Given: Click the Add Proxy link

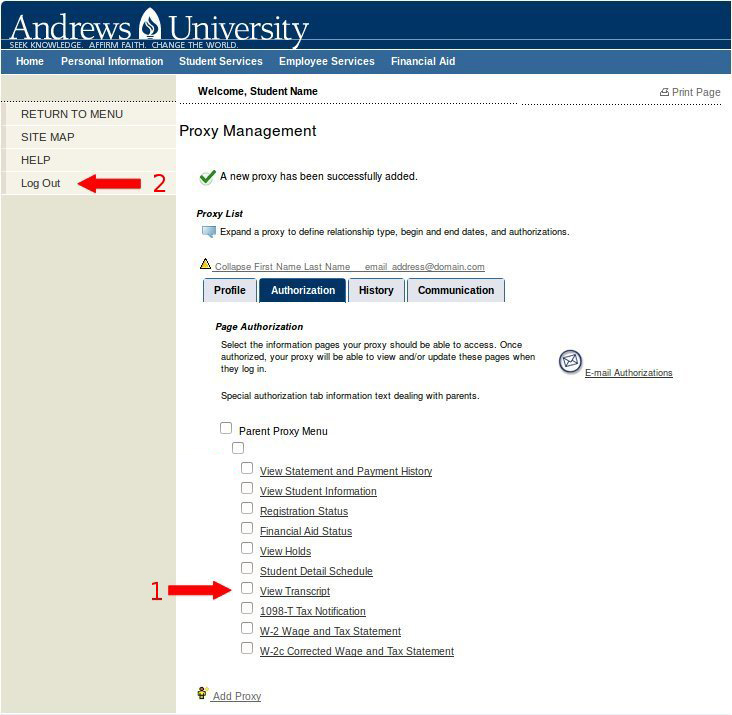Looking at the screenshot, I should pyautogui.click(x=237, y=696).
